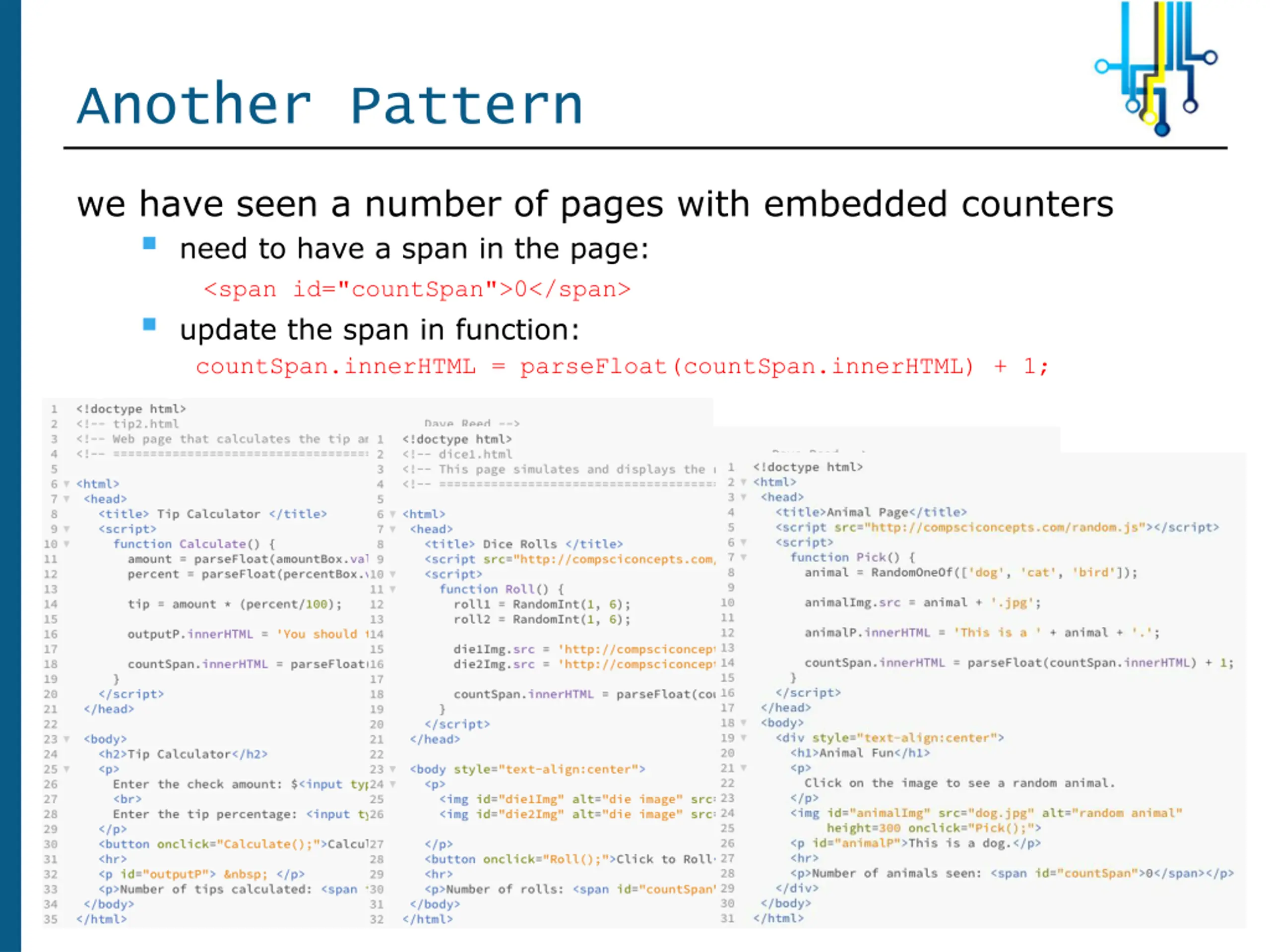
Task: Fold the <body> tag arrow in the Tip Calculator code
Action: [x=66, y=739]
